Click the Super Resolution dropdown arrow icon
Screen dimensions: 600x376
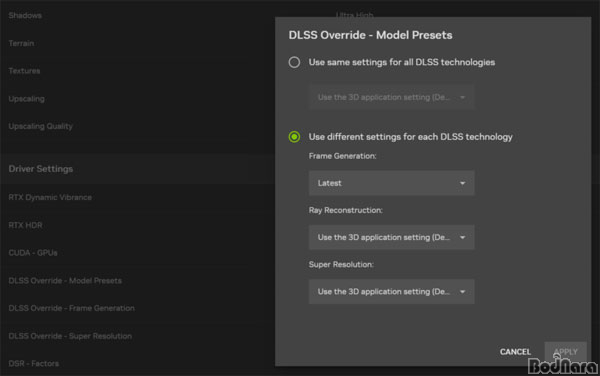coord(462,292)
